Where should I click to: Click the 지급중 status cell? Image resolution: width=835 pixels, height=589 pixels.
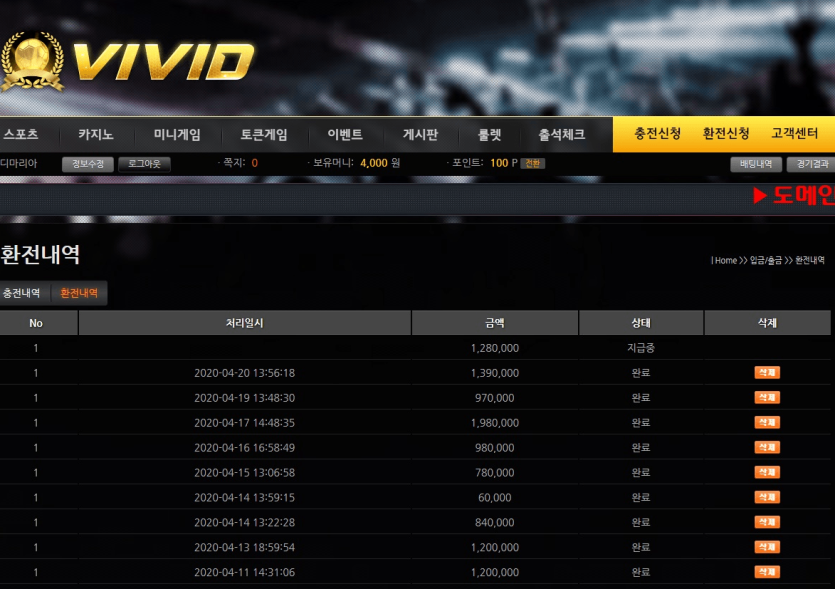[x=641, y=348]
